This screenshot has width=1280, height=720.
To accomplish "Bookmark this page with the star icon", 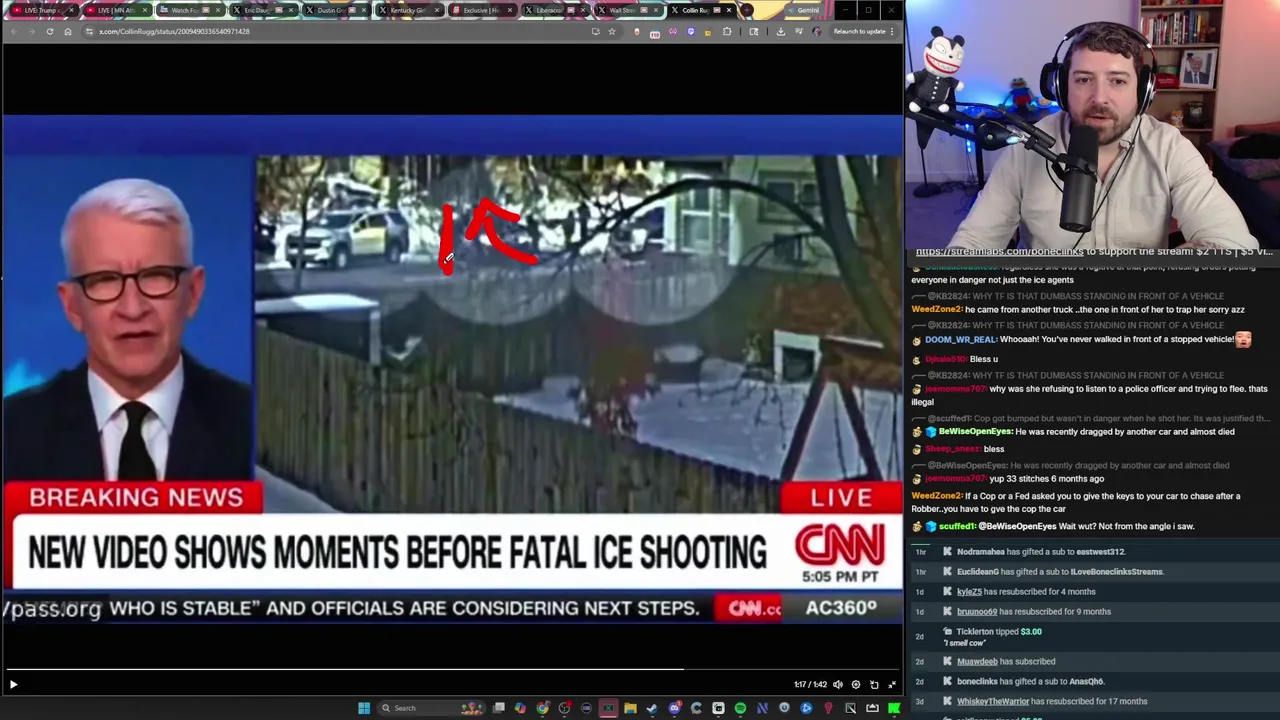I will [612, 31].
